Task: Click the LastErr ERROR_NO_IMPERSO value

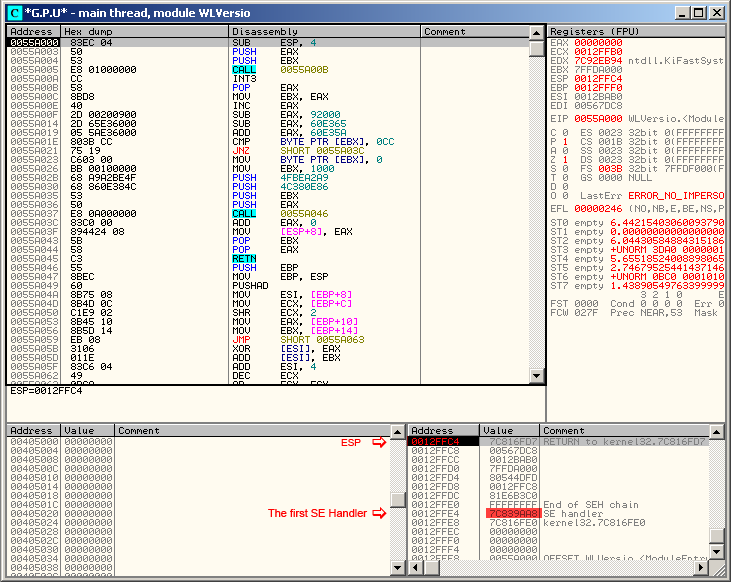Action: (x=676, y=196)
